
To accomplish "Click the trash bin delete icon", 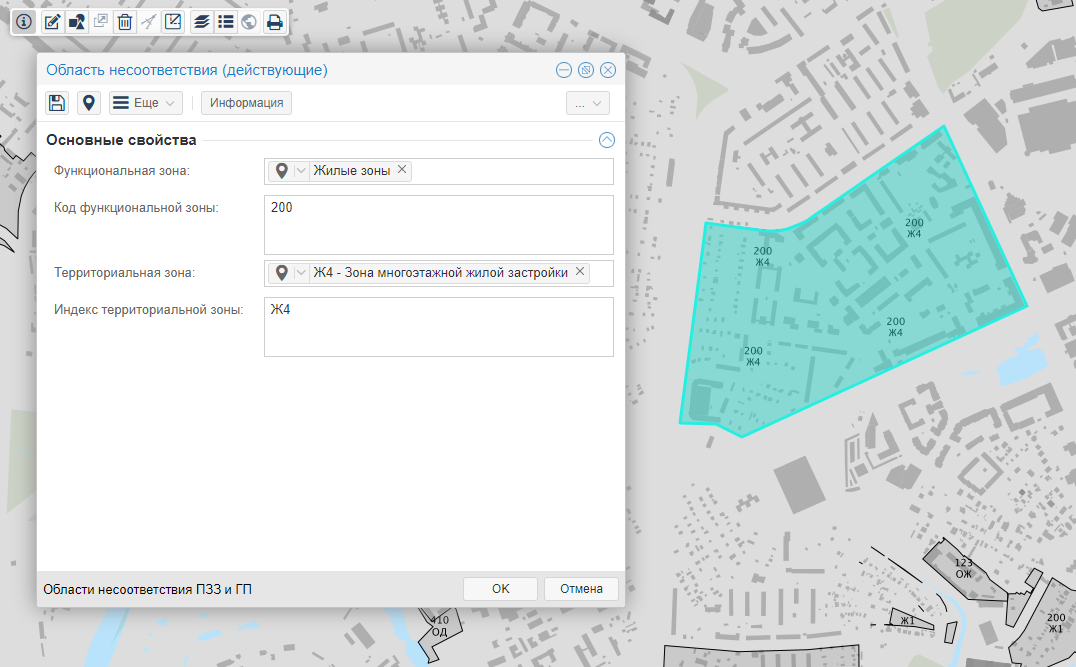I will coord(125,22).
